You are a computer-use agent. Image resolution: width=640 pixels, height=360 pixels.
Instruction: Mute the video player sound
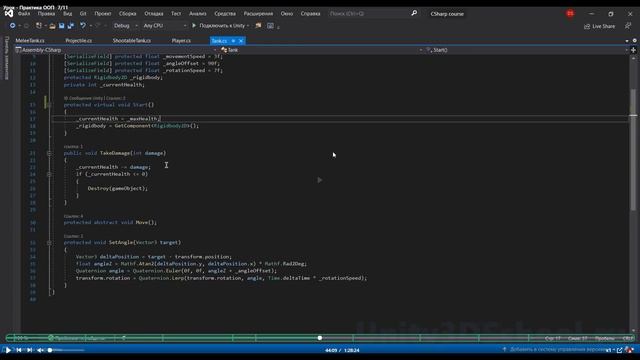click(40, 350)
